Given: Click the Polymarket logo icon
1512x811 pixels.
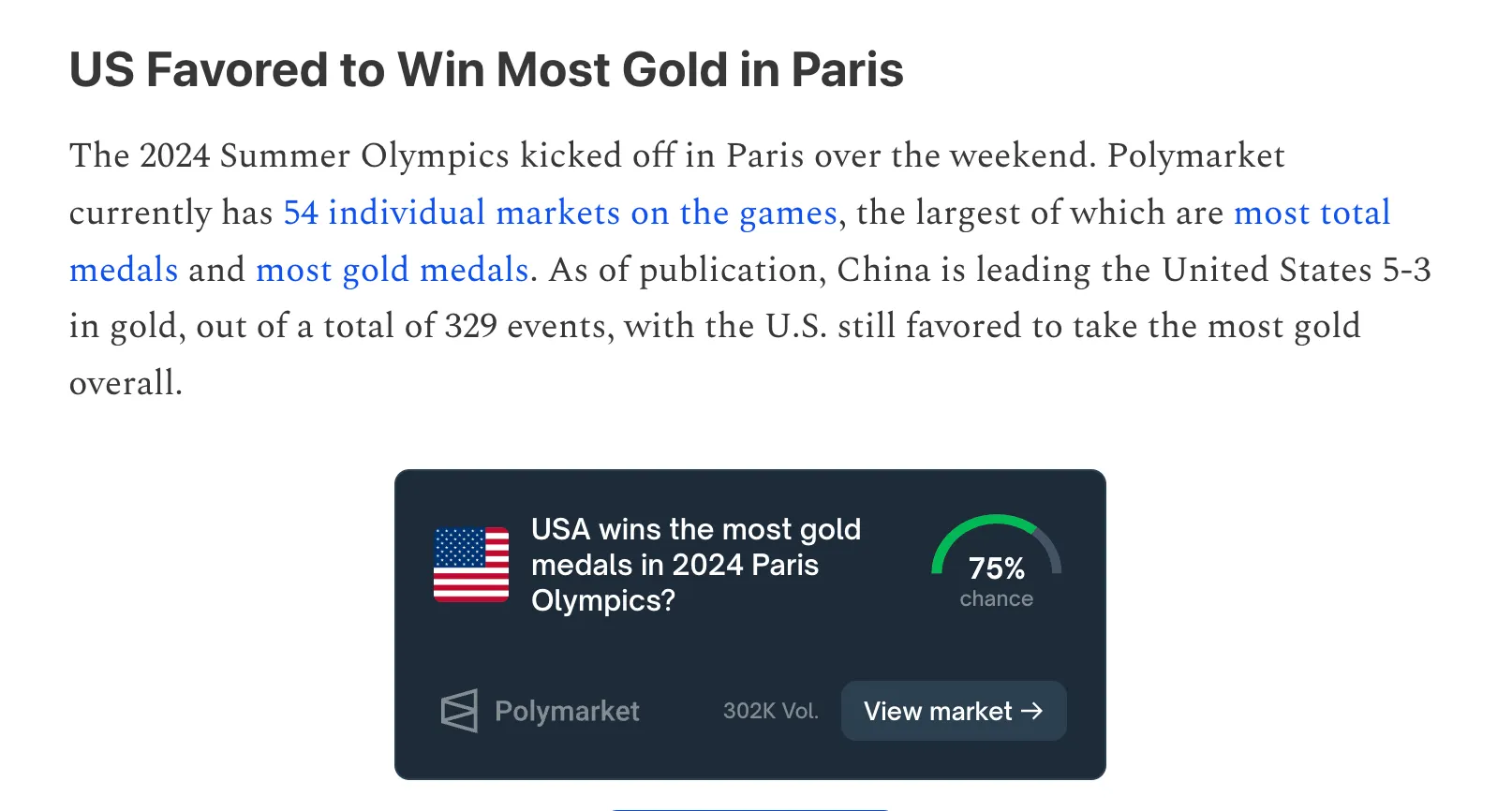Looking at the screenshot, I should [x=459, y=711].
